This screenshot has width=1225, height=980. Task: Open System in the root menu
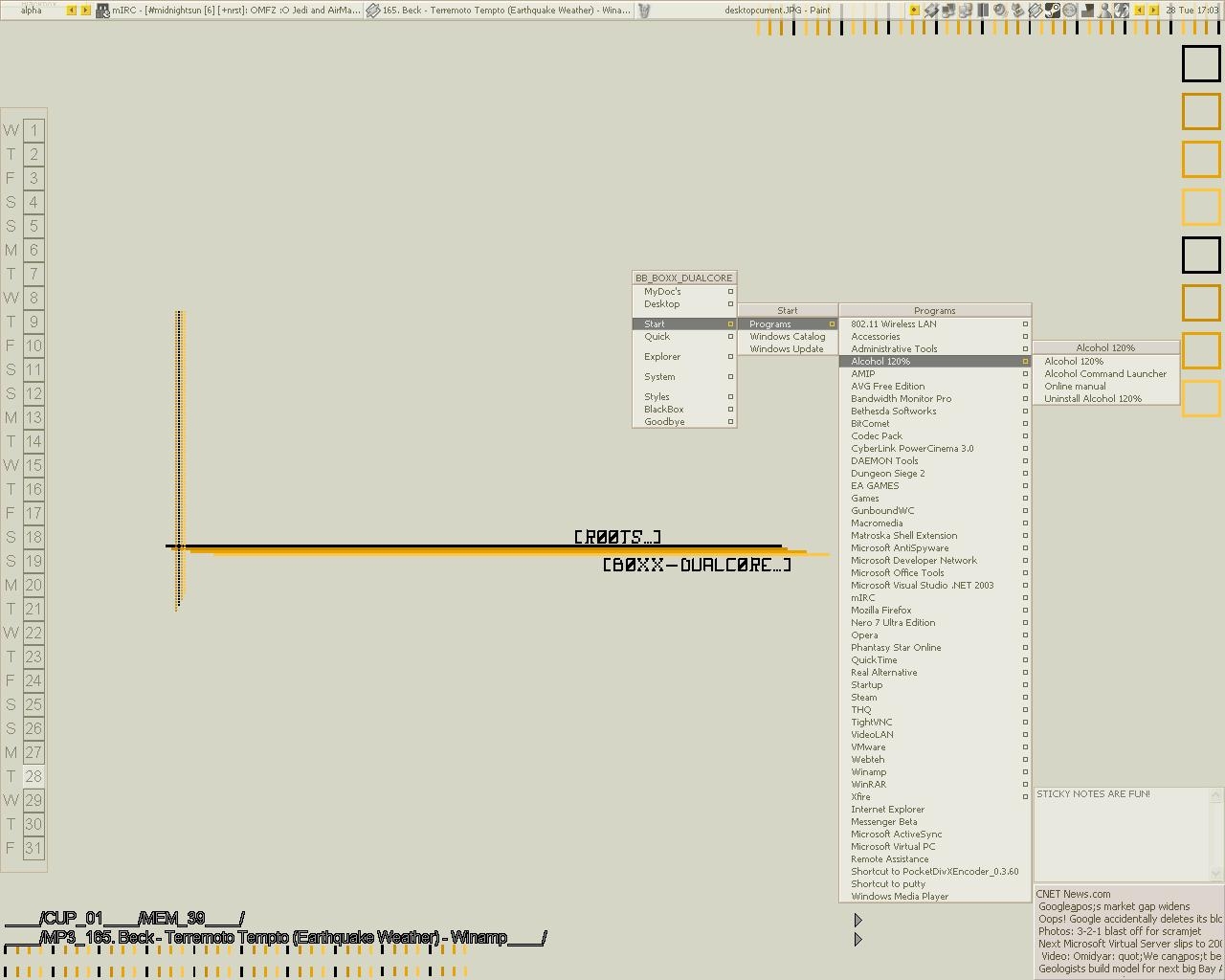[684, 377]
